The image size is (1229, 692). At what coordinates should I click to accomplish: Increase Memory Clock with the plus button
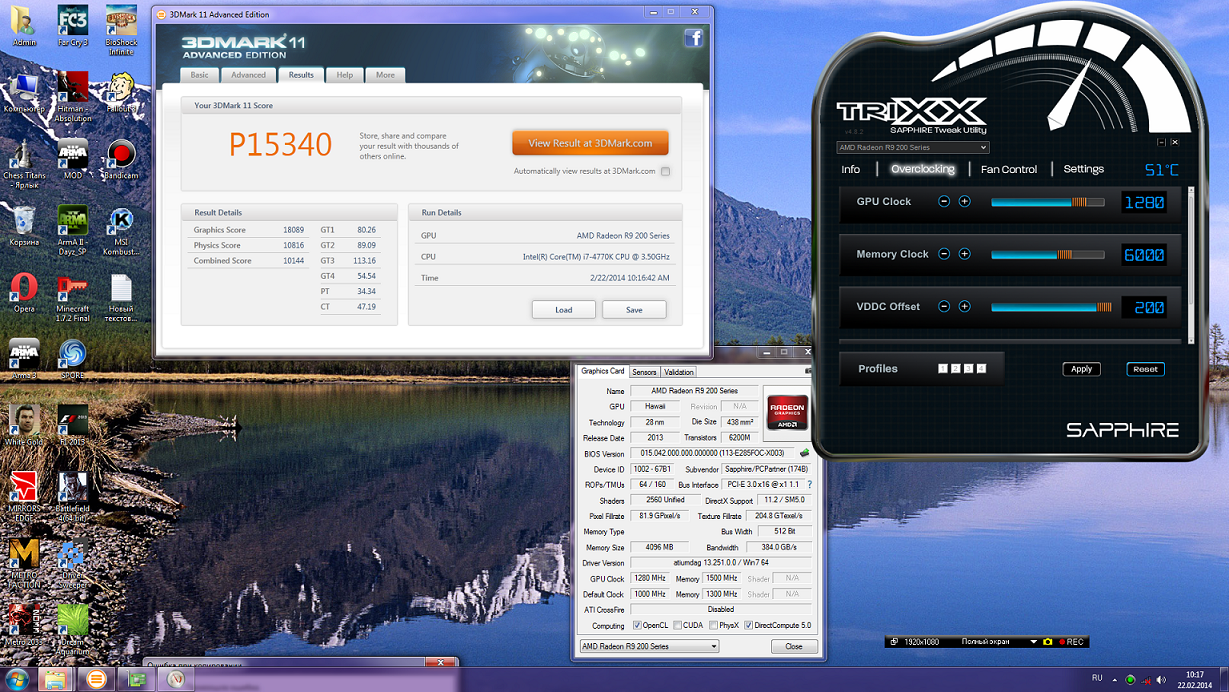tap(965, 254)
